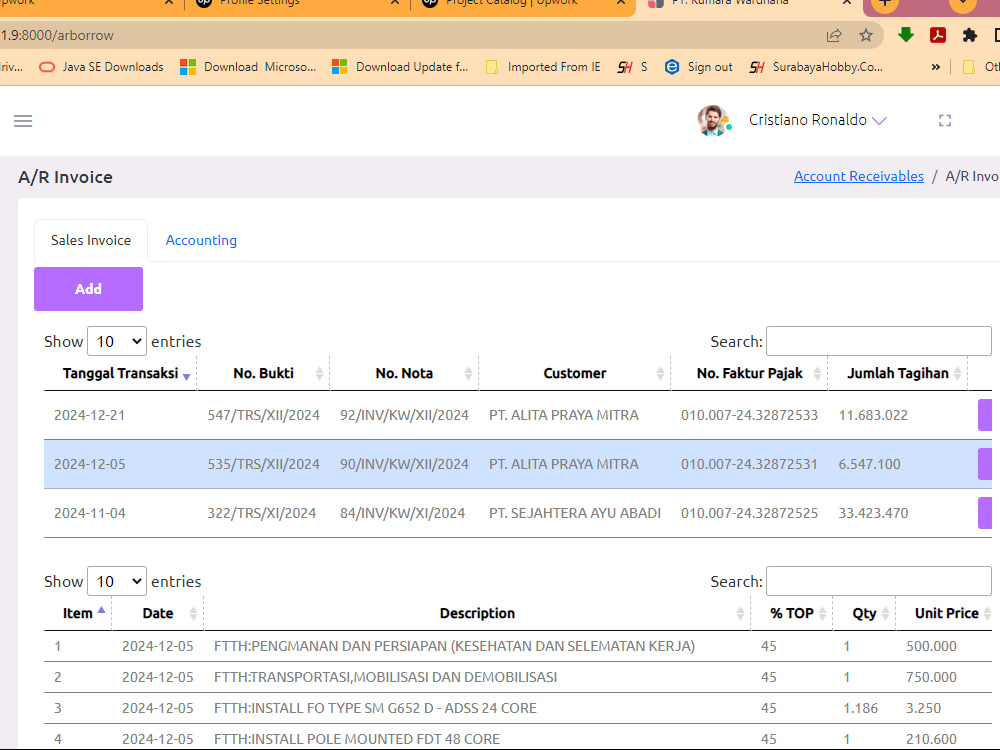Click invoice table Search field
Screen dimensions: 1000x750
point(878,341)
